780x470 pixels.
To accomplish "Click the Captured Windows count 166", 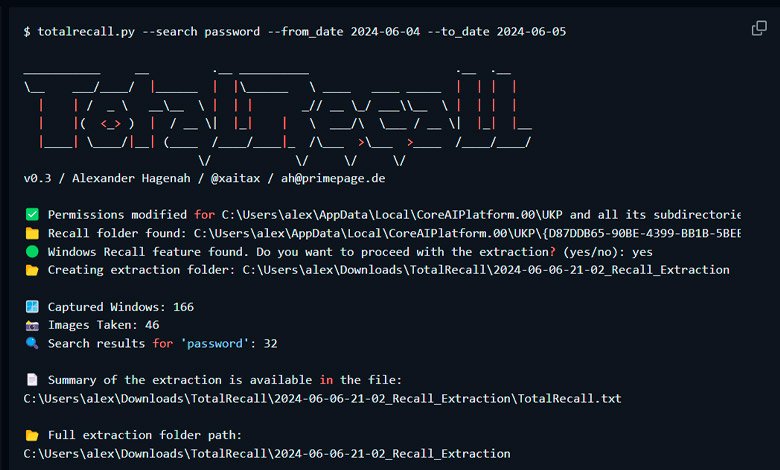I will (x=182, y=307).
